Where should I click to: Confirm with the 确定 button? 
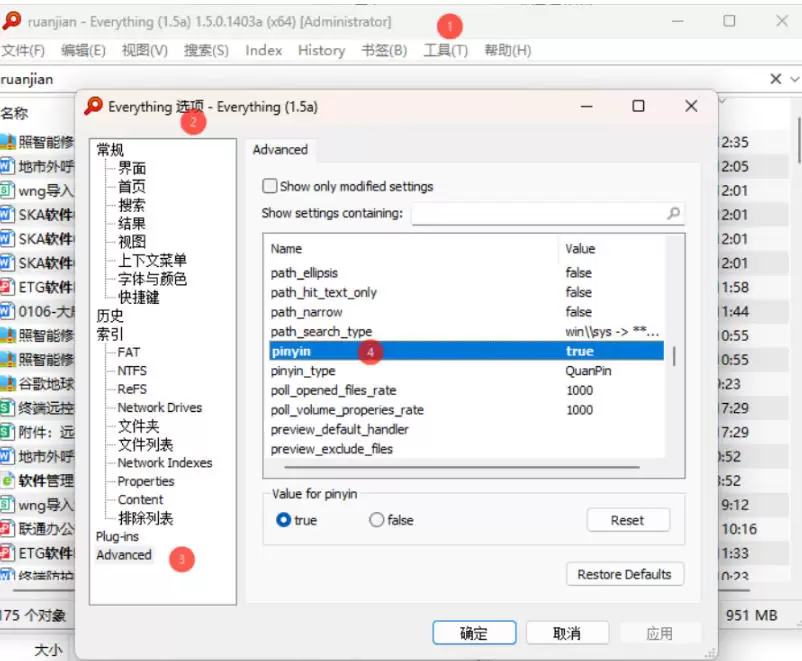coord(474,633)
